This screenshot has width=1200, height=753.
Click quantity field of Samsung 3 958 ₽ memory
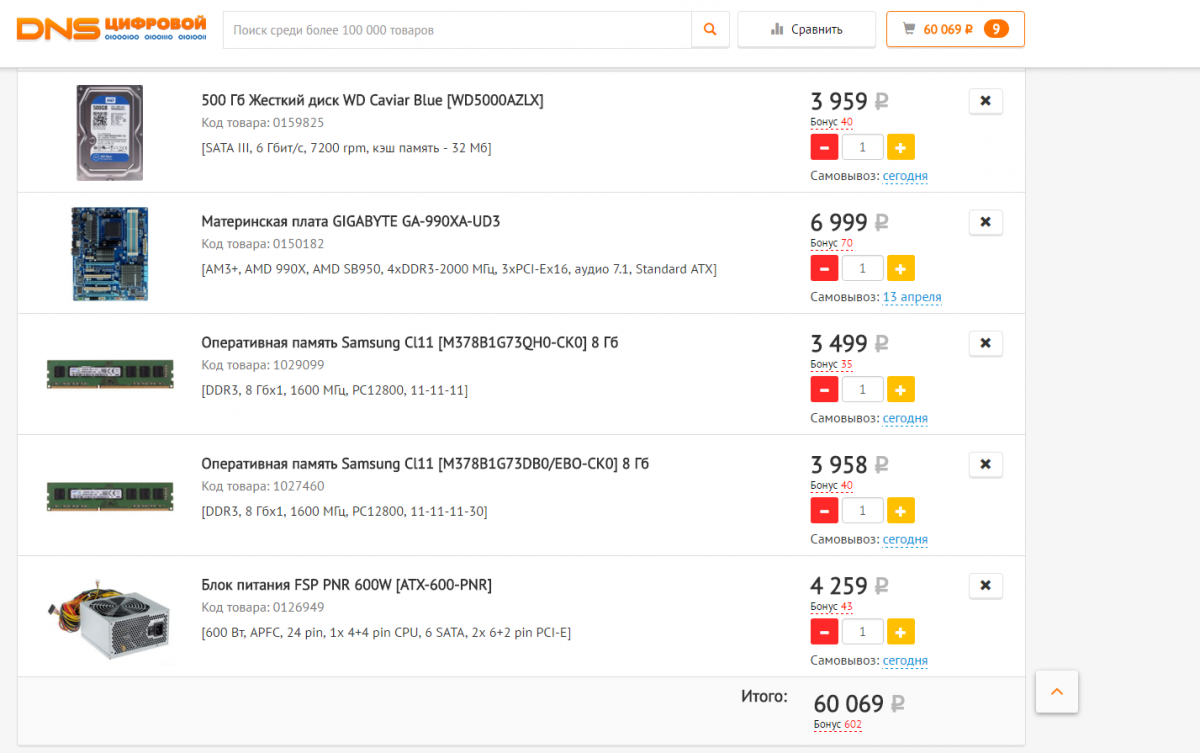(863, 511)
